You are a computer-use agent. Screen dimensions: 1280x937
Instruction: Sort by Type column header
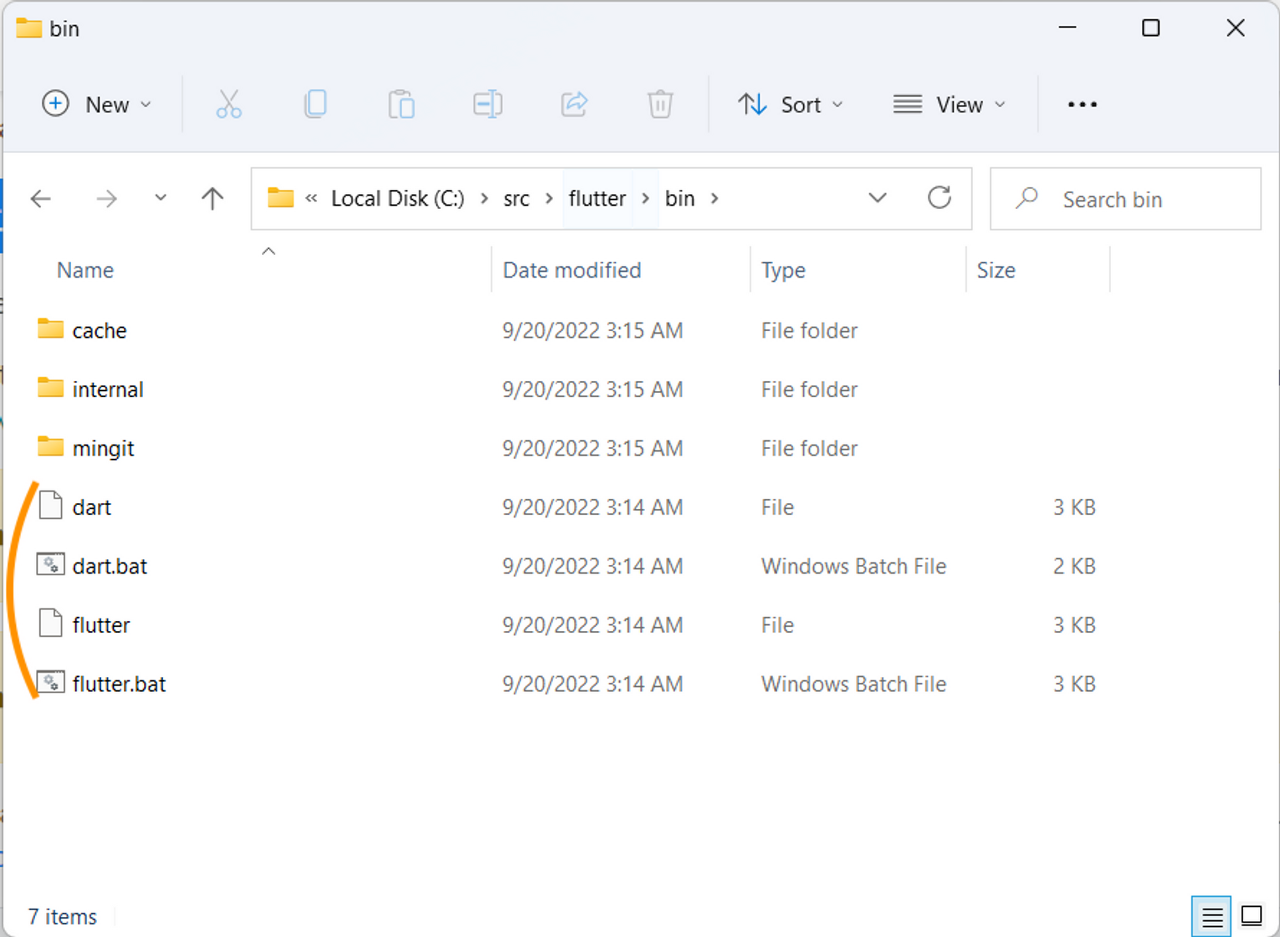[783, 270]
